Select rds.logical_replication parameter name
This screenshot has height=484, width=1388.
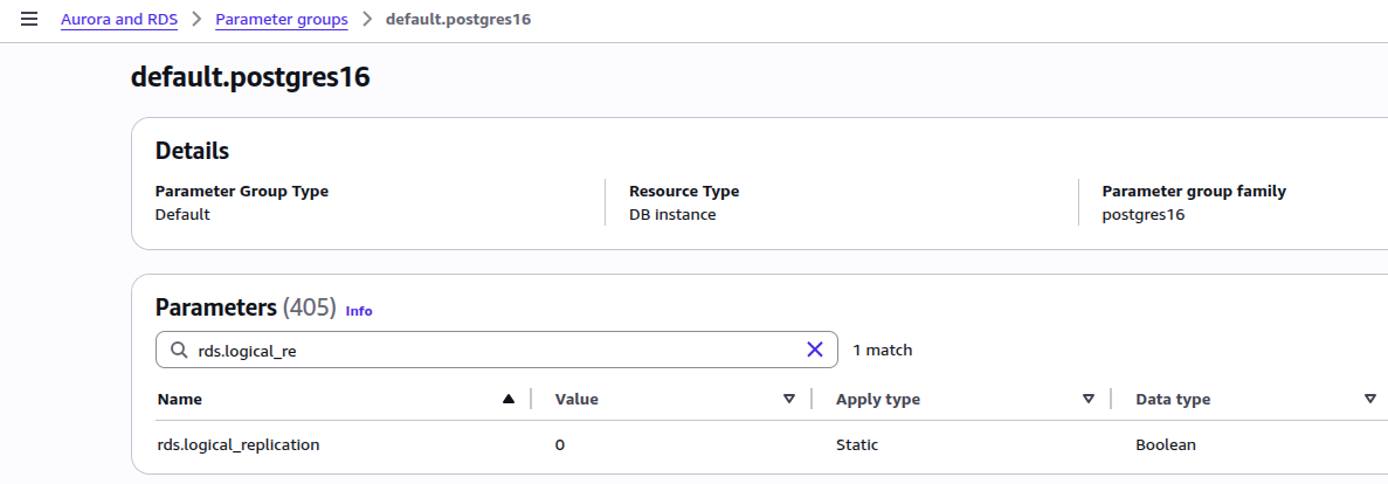tap(238, 444)
